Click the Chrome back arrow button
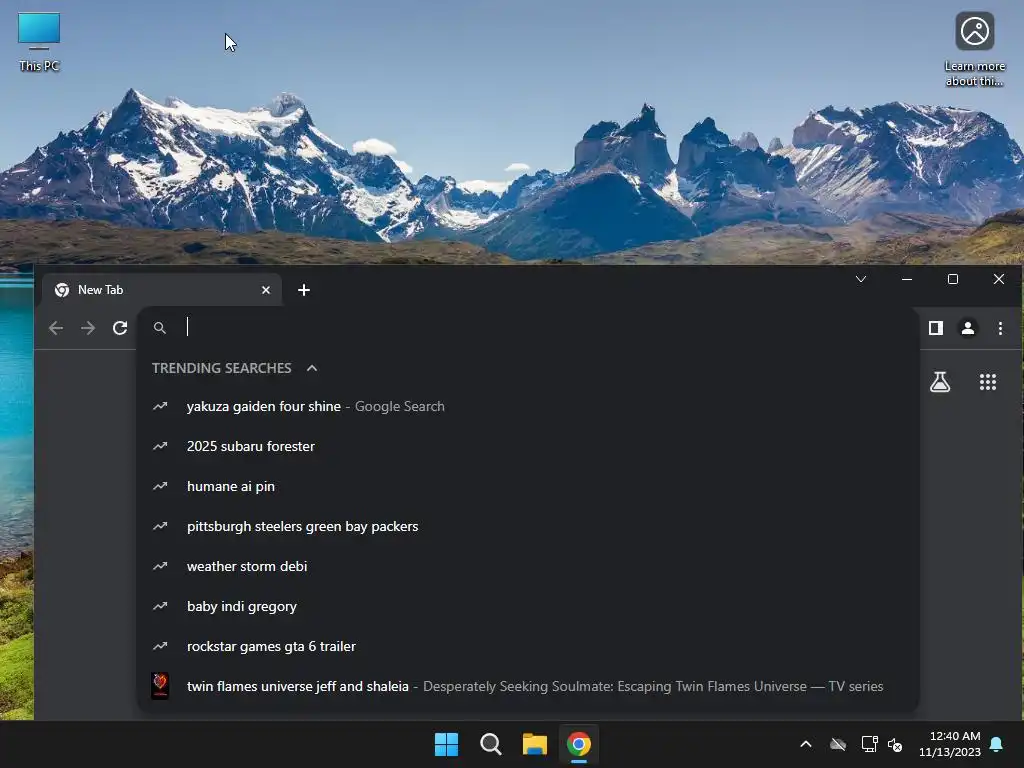 click(x=56, y=328)
